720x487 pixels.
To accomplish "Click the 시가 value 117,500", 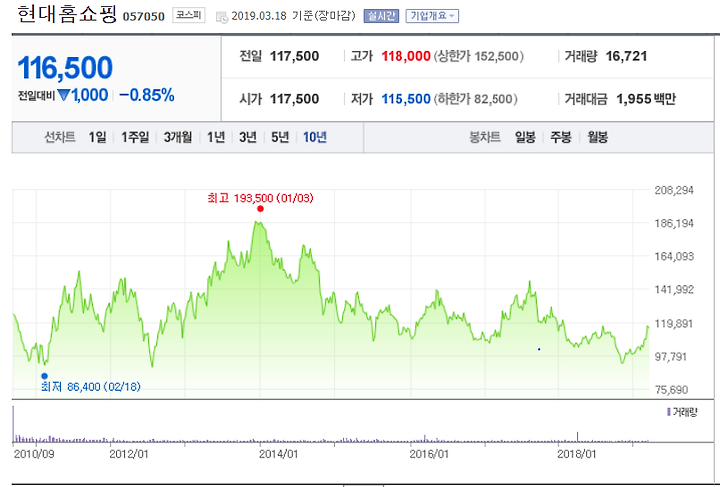I will [294, 99].
